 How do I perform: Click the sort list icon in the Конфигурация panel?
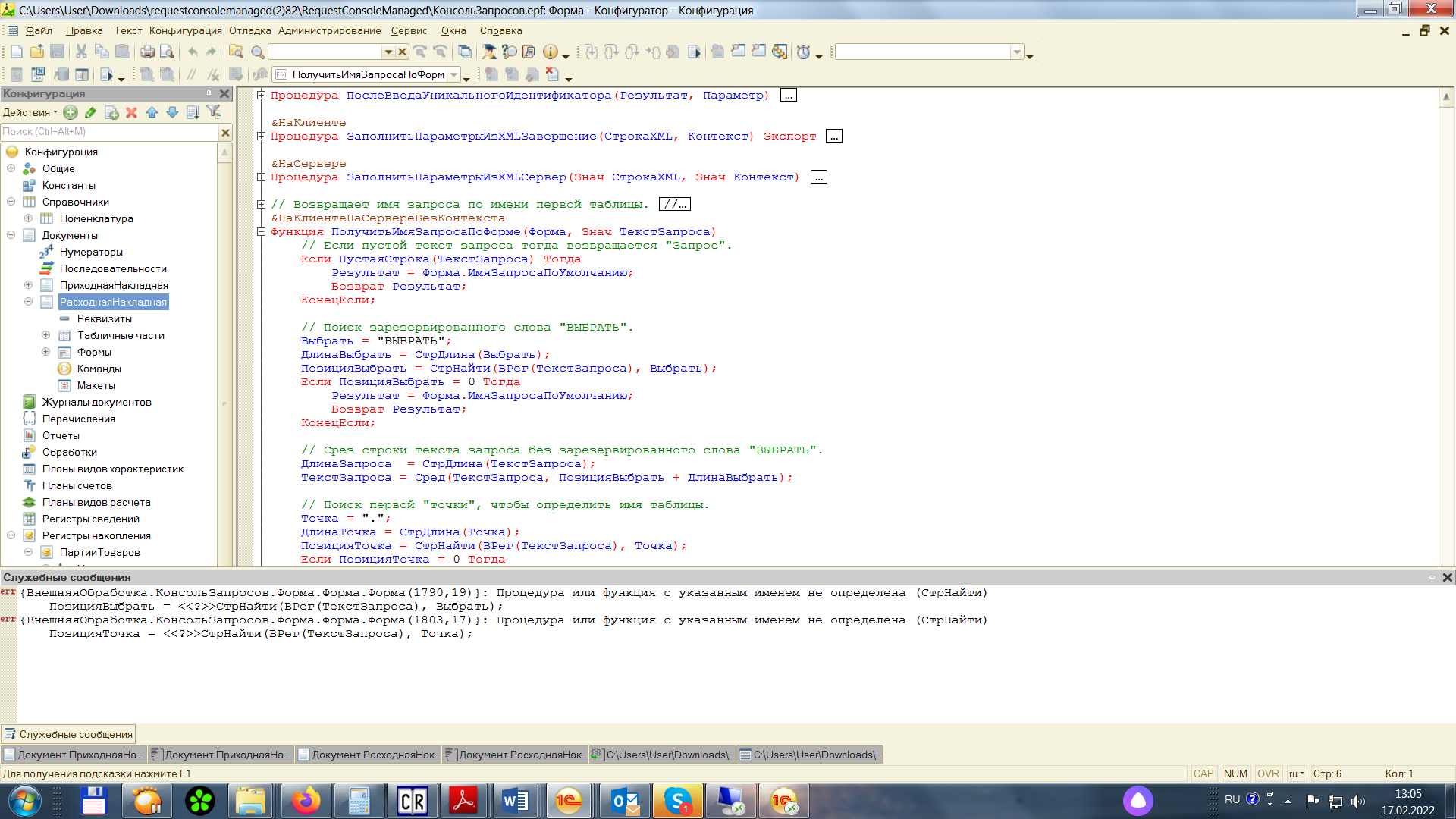[193, 112]
